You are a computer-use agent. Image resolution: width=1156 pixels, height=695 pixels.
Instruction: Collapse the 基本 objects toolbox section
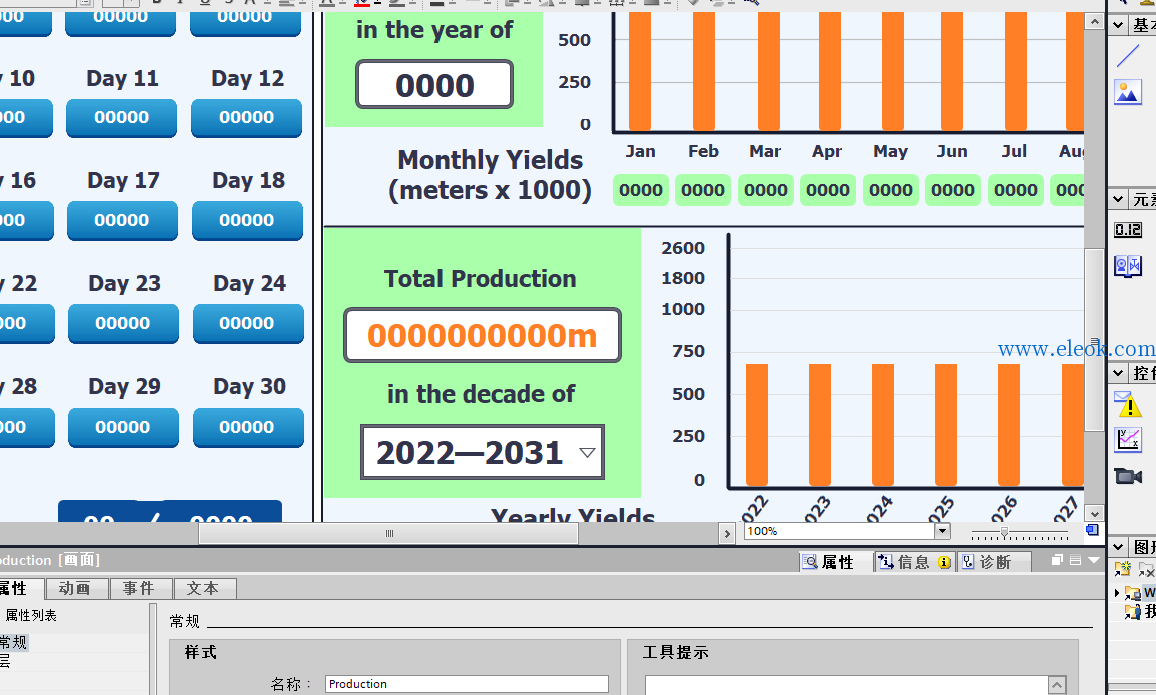1118,25
